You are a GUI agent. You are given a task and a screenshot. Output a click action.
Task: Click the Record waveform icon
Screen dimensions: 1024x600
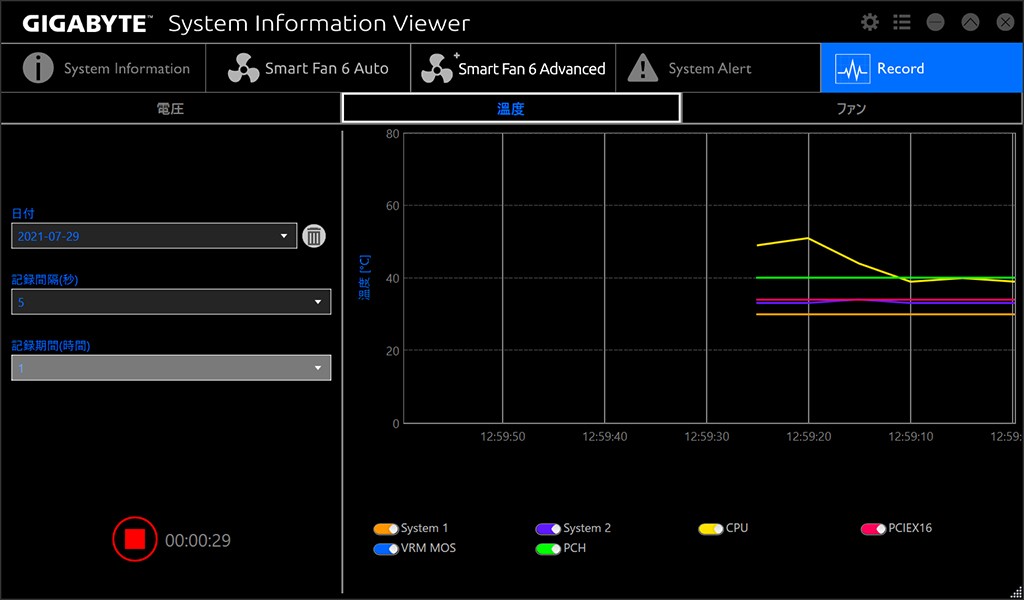(852, 69)
